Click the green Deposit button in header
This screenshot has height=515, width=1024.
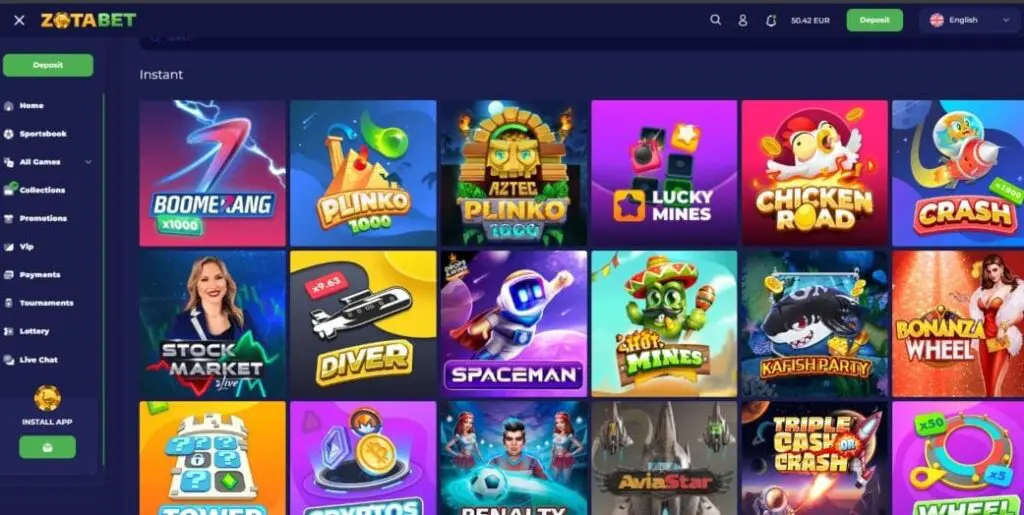[x=874, y=20]
